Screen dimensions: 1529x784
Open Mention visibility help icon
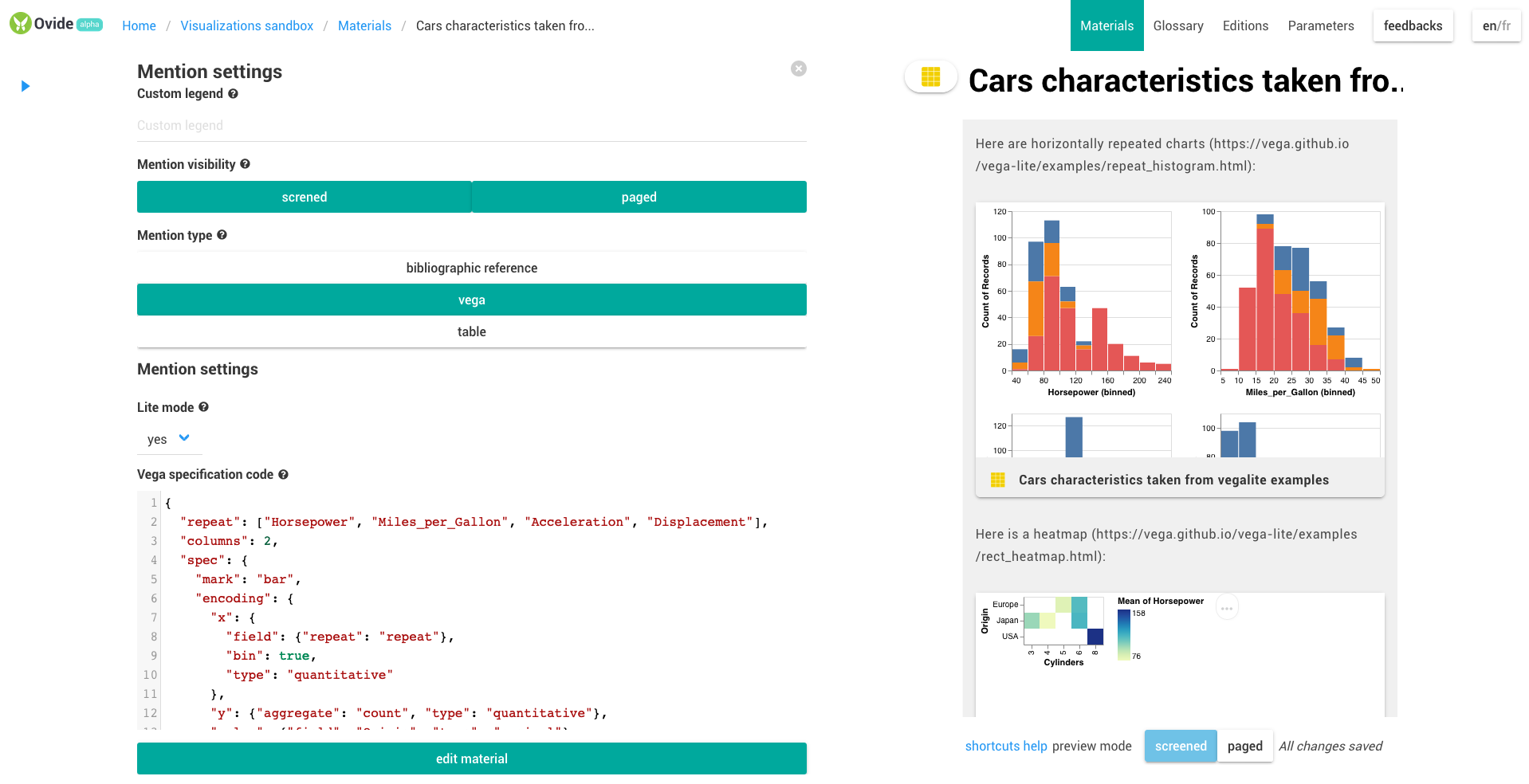click(x=246, y=163)
